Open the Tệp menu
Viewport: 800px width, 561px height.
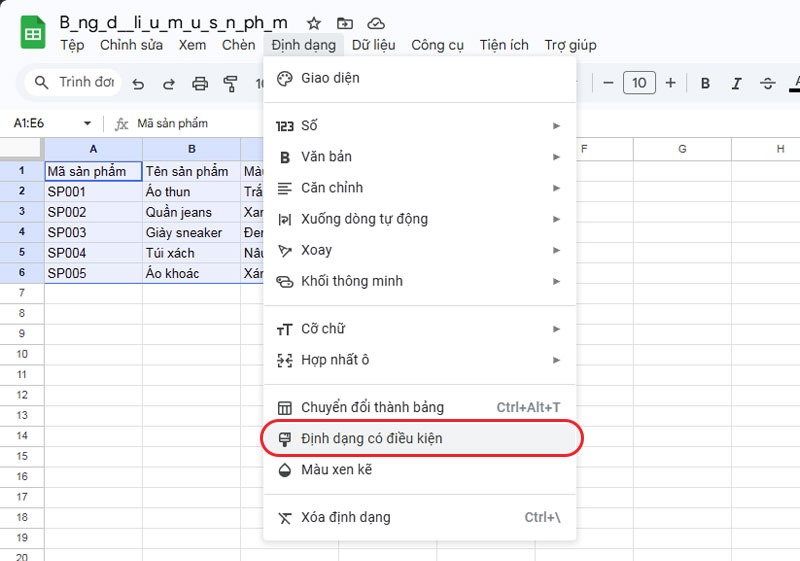(72, 45)
